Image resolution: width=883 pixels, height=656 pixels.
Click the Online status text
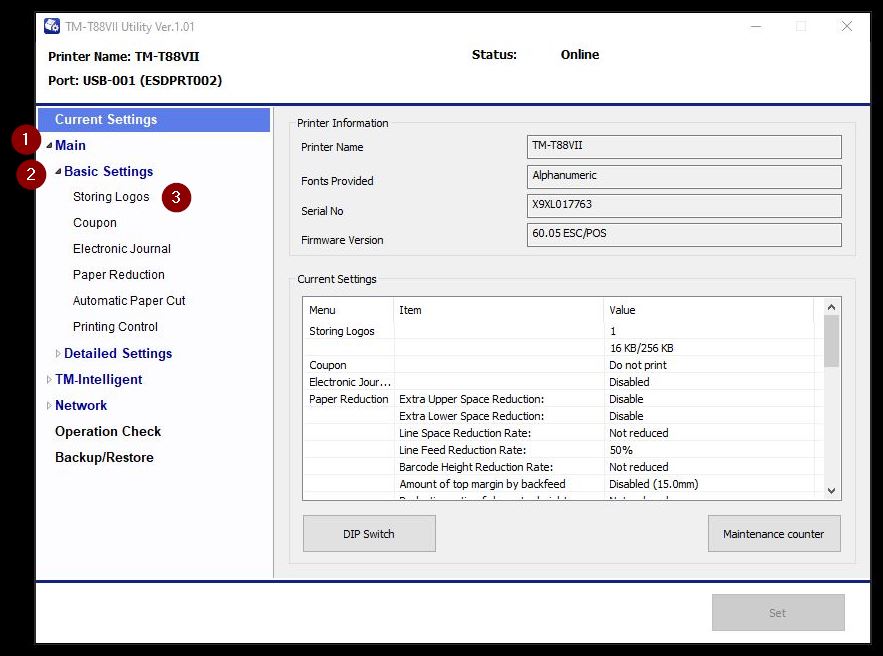[x=579, y=55]
